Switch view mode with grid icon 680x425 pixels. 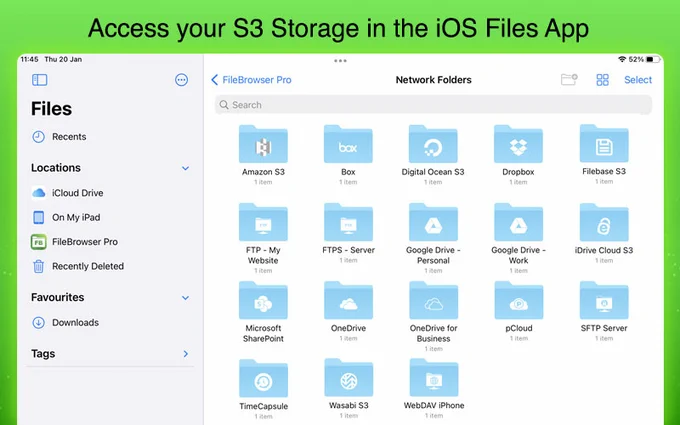602,80
